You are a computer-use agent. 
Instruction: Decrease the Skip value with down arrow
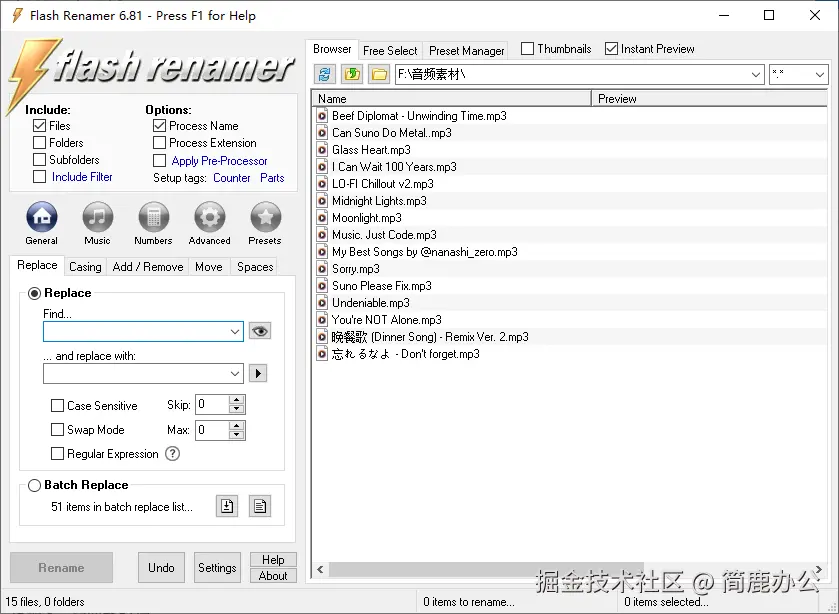point(237,409)
